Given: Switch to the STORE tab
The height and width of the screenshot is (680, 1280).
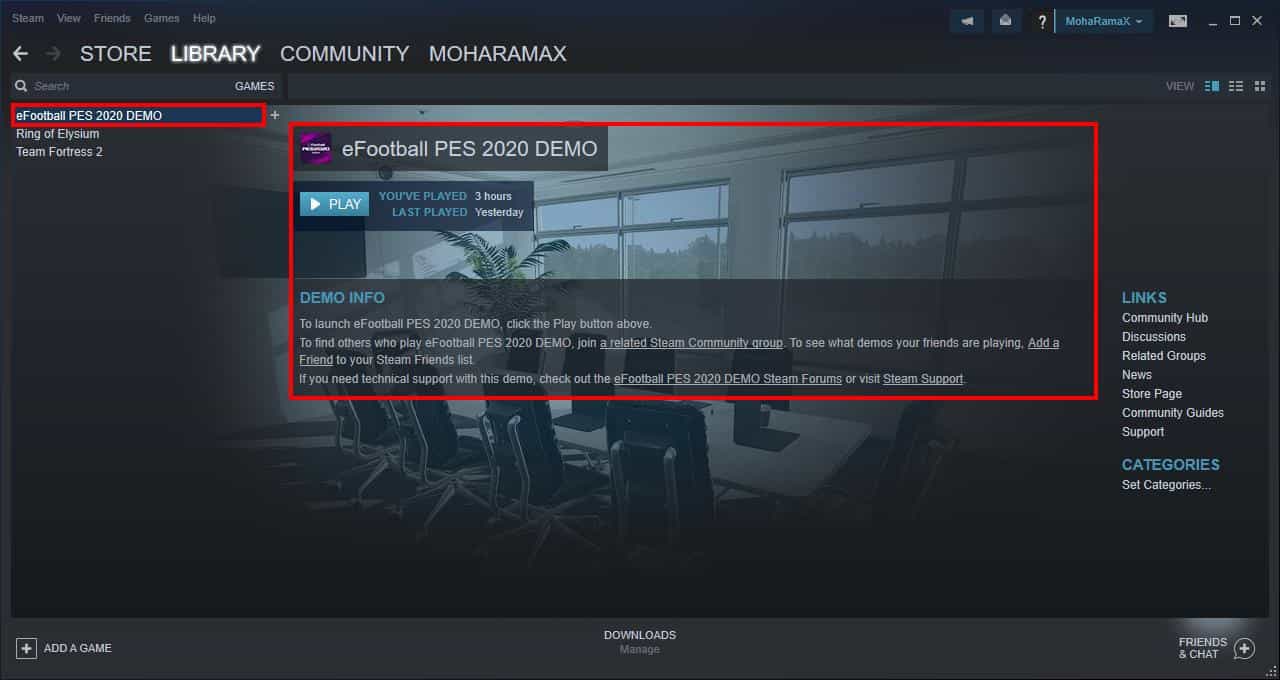Looking at the screenshot, I should (116, 54).
